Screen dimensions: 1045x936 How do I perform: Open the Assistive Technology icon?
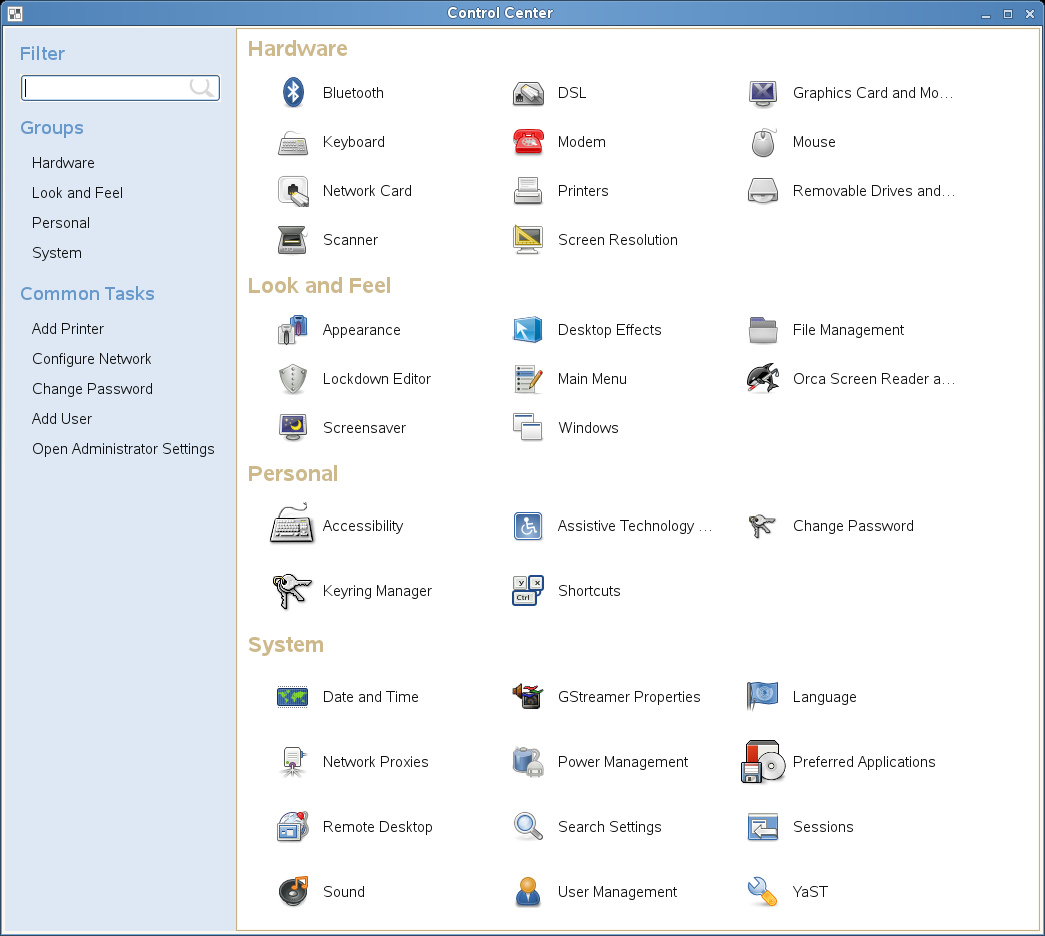point(528,526)
